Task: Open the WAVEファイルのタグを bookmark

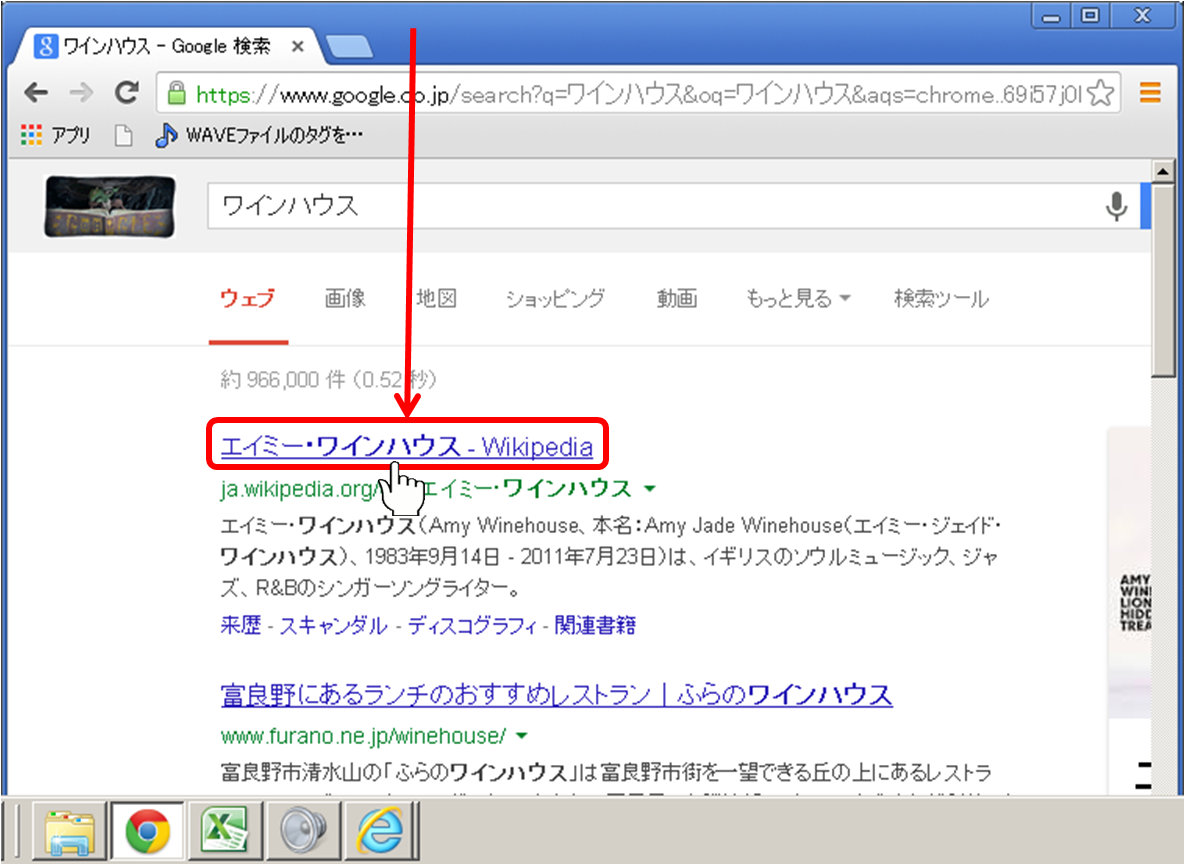Action: pos(260,136)
